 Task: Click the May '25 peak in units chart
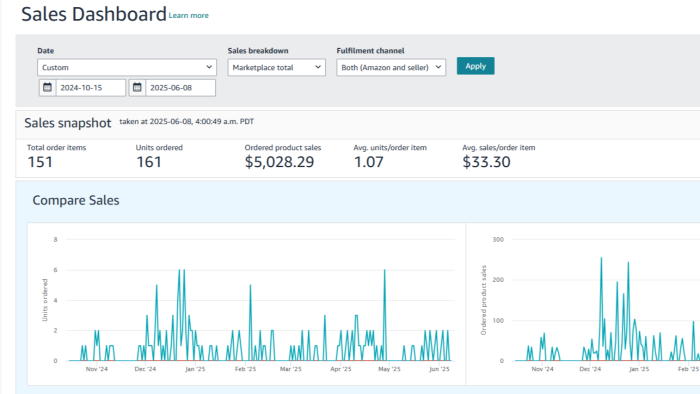coord(384,270)
